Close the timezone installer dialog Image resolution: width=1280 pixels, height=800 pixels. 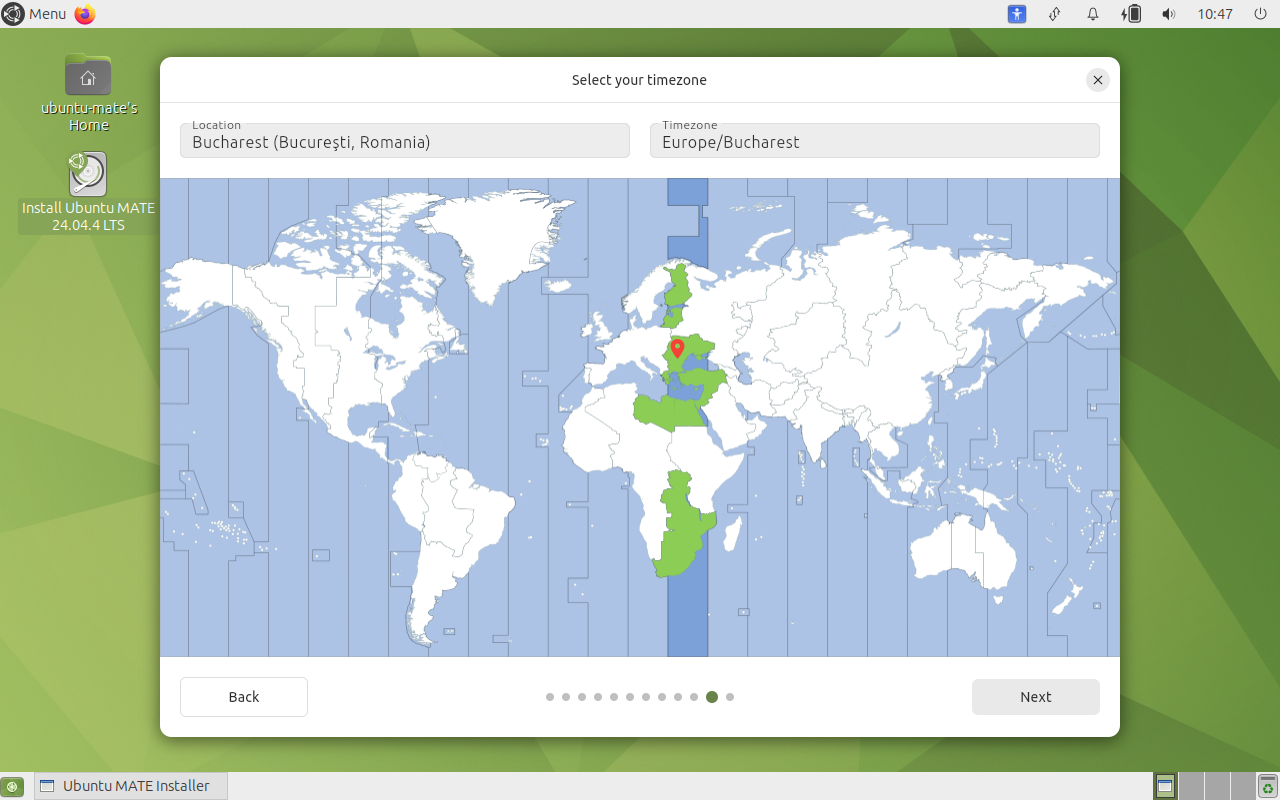1098,80
